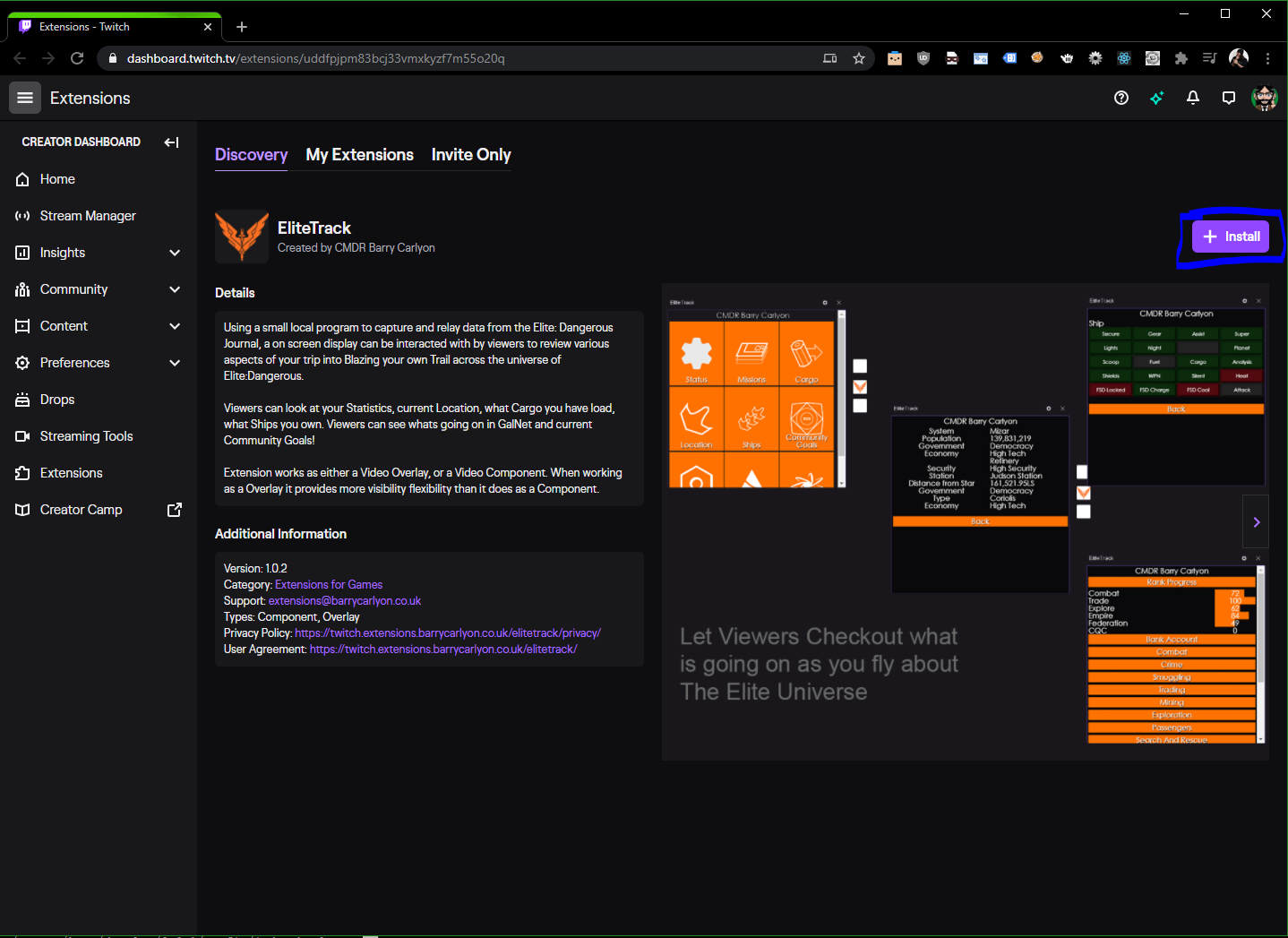The width and height of the screenshot is (1288, 938).
Task: Switch to My Extensions tab
Action: [x=360, y=155]
